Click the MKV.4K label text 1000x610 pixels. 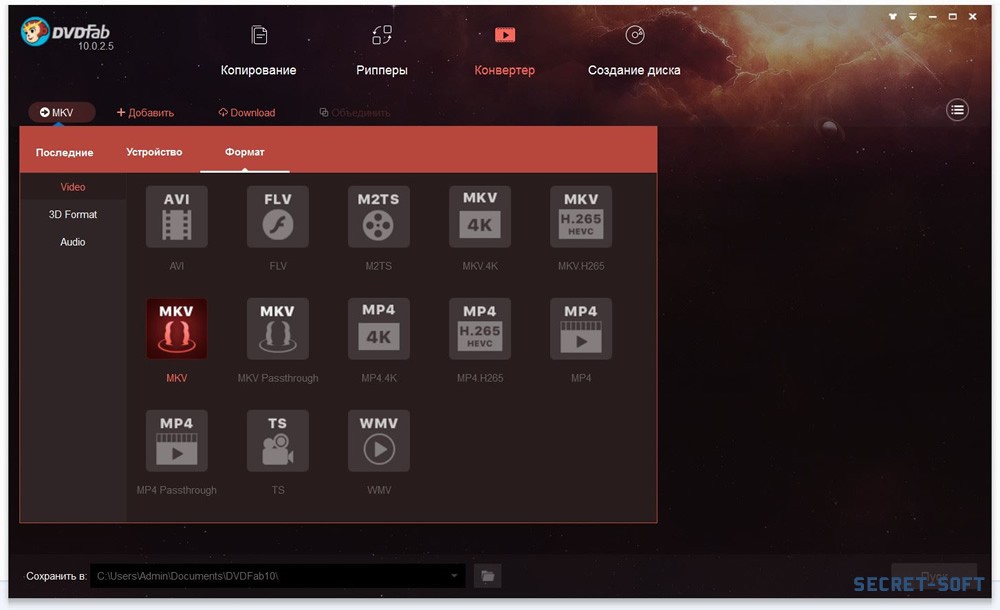click(x=480, y=265)
